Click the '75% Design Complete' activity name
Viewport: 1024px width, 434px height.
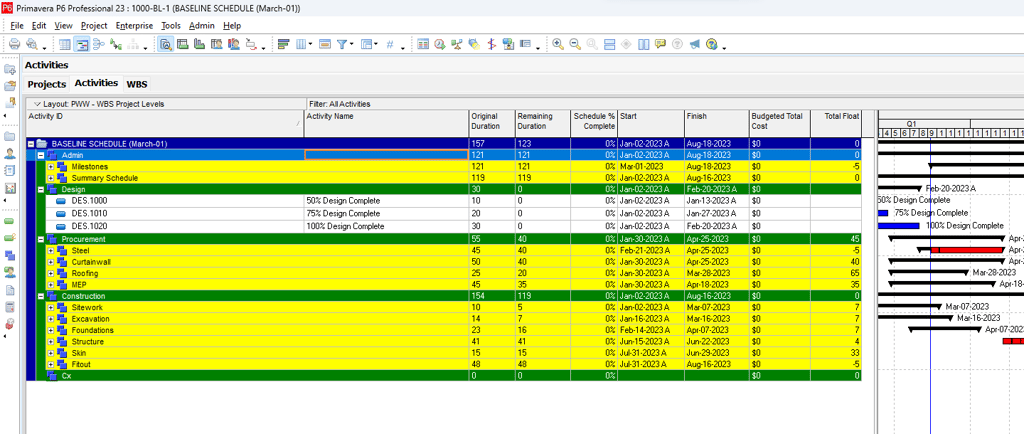pyautogui.click(x=343, y=213)
